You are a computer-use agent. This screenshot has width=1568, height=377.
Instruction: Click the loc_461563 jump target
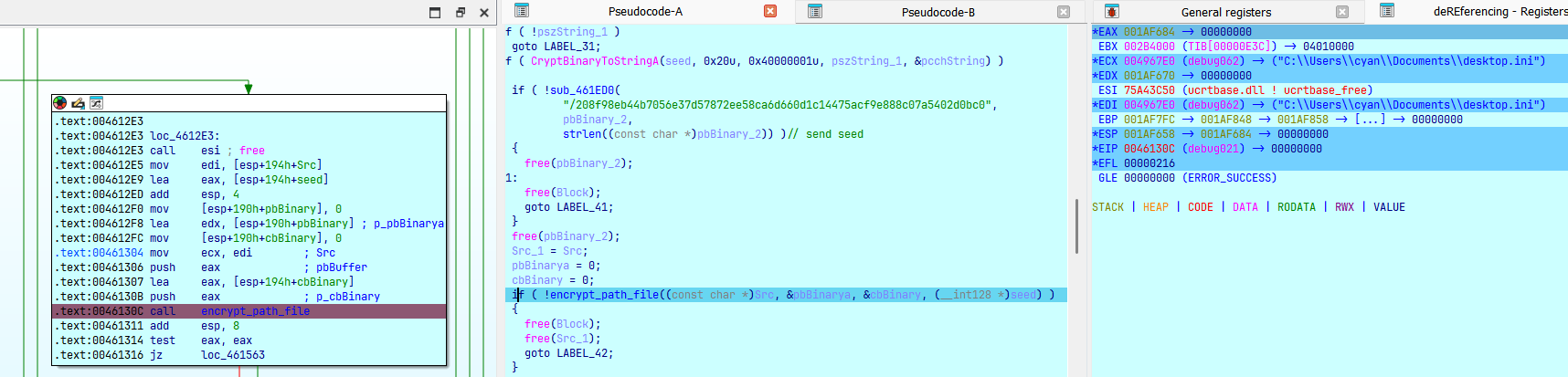click(235, 355)
